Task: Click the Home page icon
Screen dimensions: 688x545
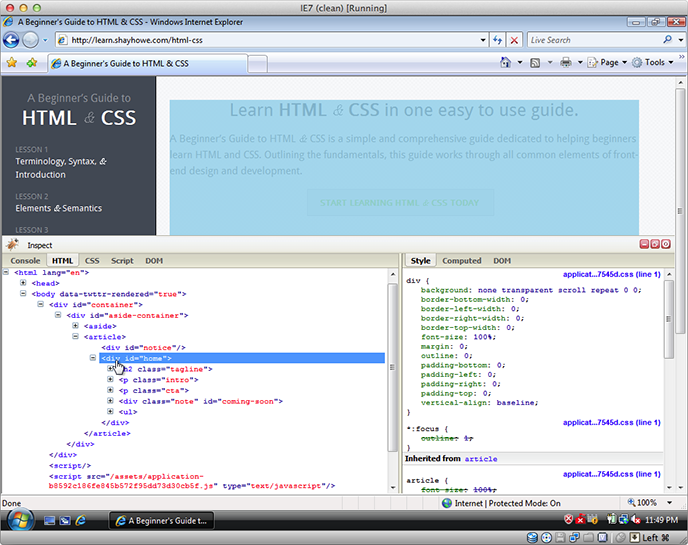Action: [505, 63]
